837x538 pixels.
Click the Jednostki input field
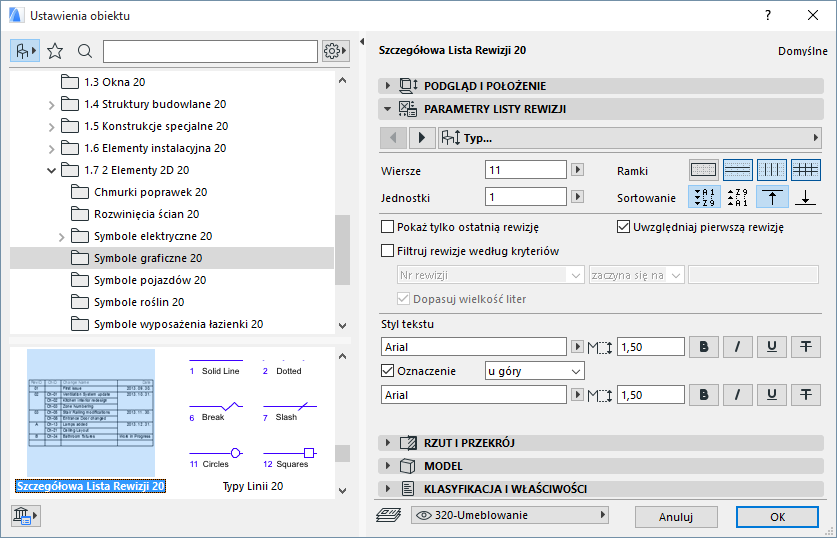526,196
